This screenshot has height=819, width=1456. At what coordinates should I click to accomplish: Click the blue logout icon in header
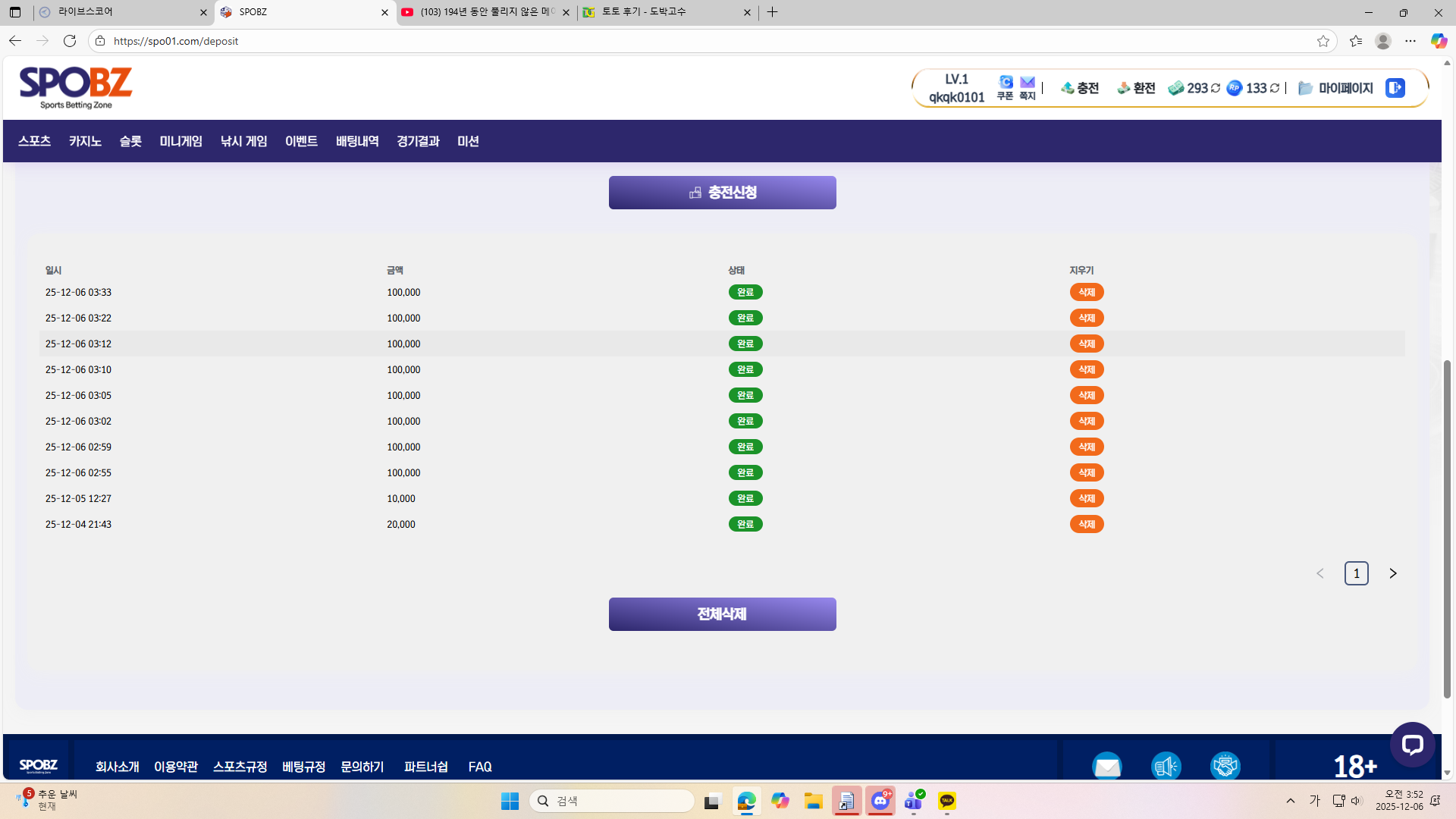pyautogui.click(x=1395, y=88)
